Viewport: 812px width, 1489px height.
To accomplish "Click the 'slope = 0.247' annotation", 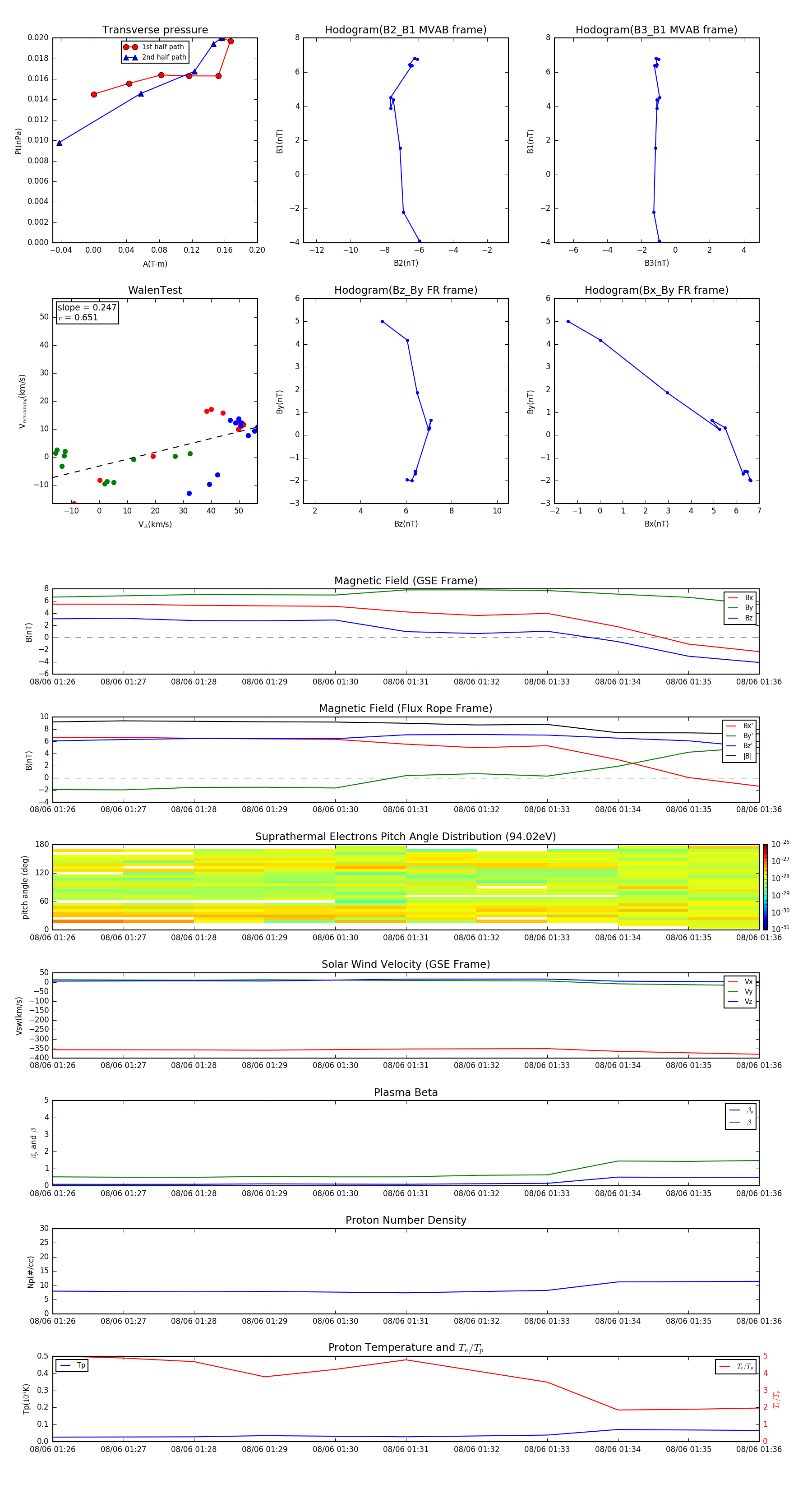I will (x=87, y=308).
